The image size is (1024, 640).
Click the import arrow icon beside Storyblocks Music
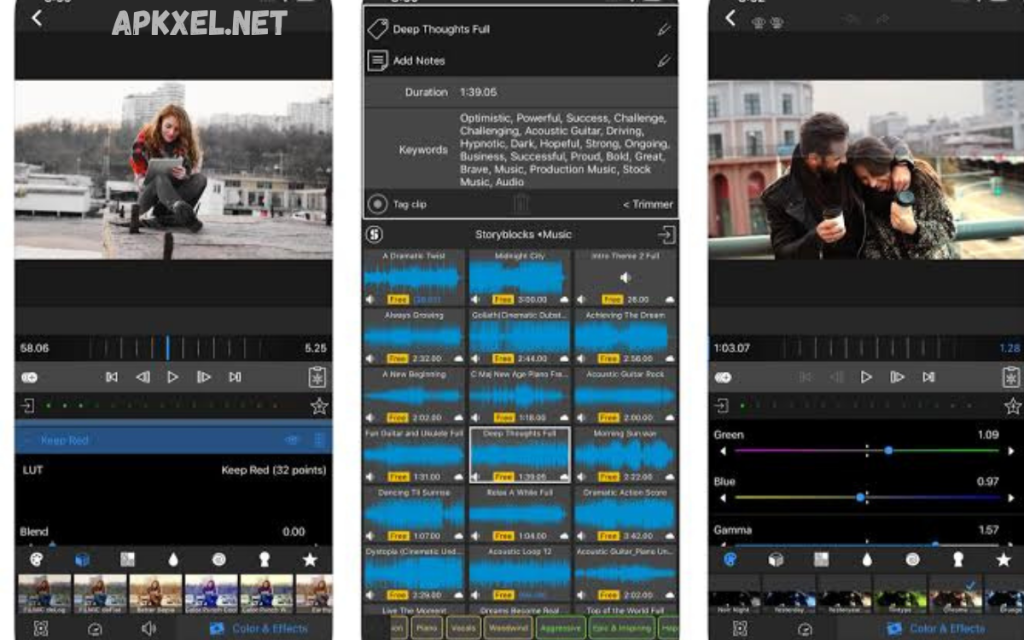point(666,234)
